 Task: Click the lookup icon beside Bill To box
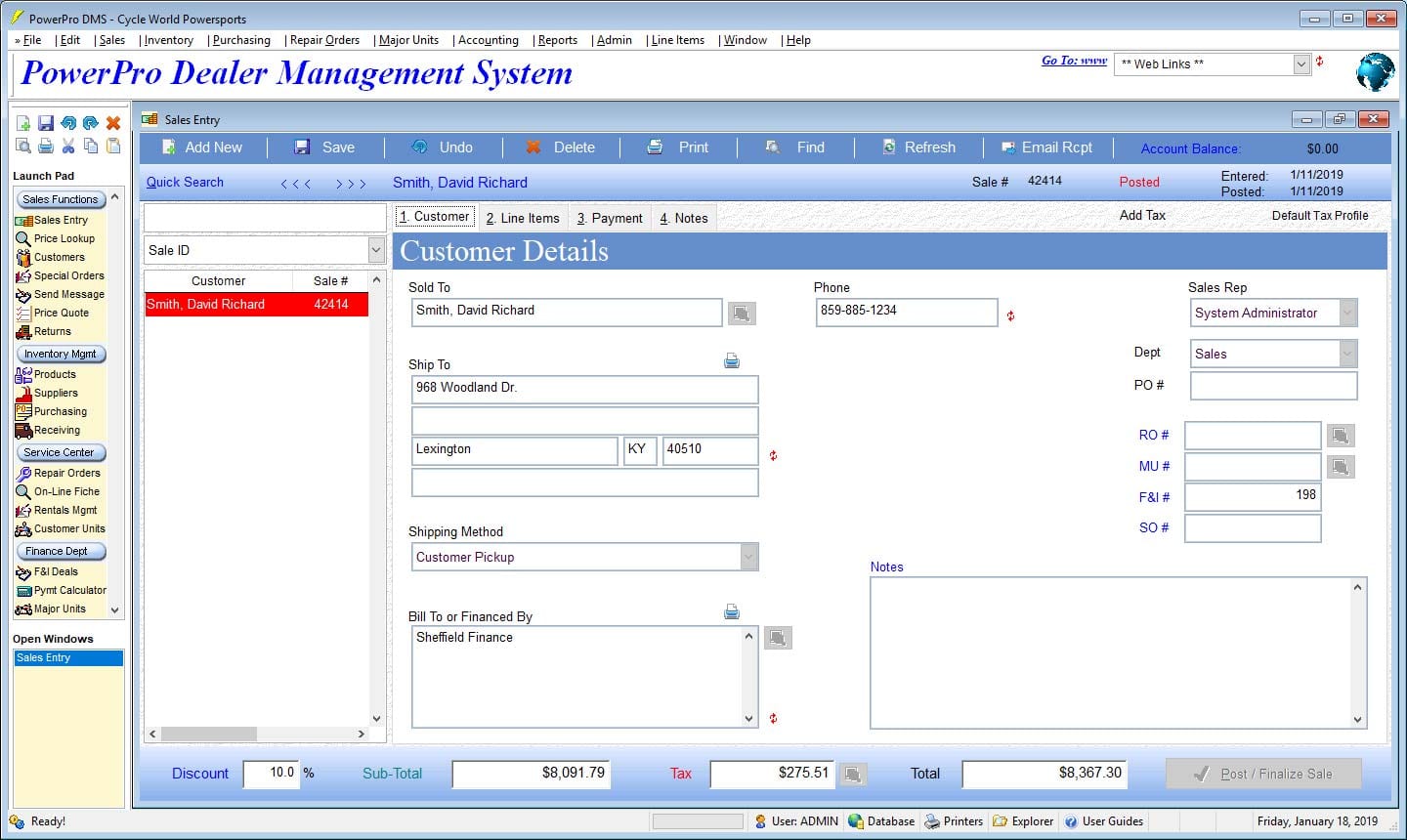coord(778,638)
